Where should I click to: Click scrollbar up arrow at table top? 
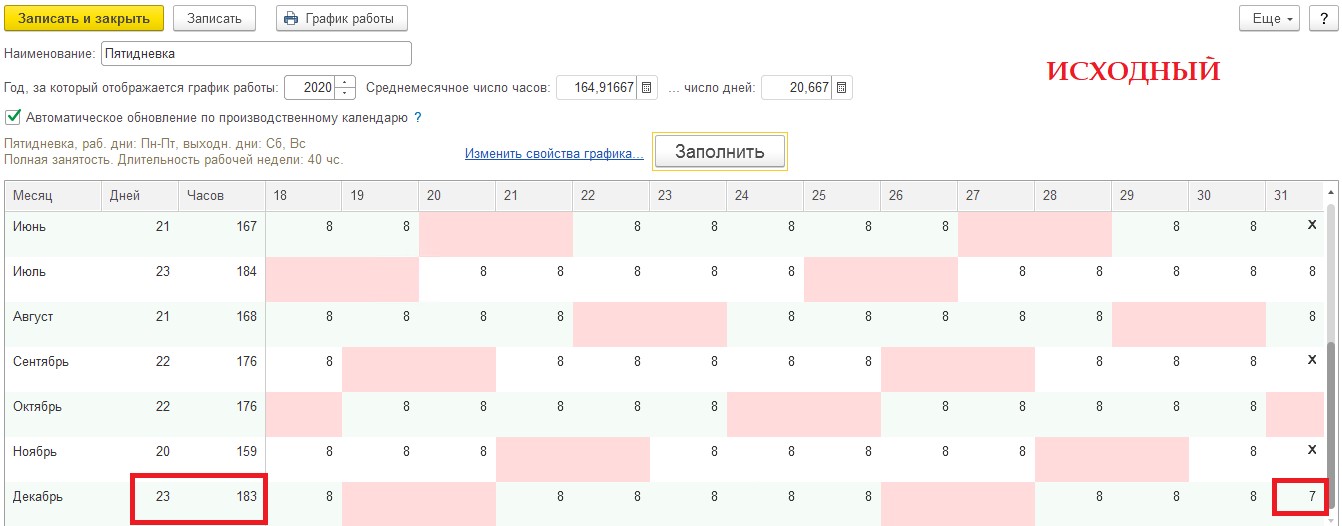pyautogui.click(x=1331, y=190)
